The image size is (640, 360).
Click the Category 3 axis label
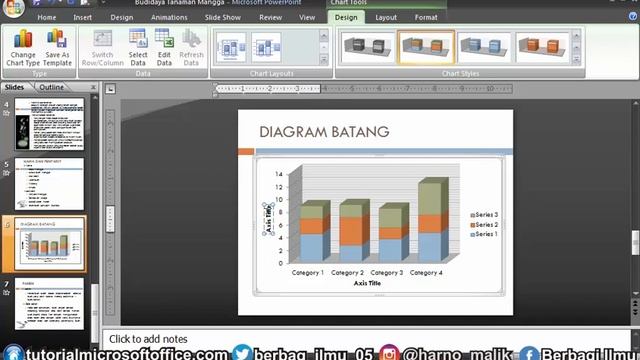pos(387,273)
